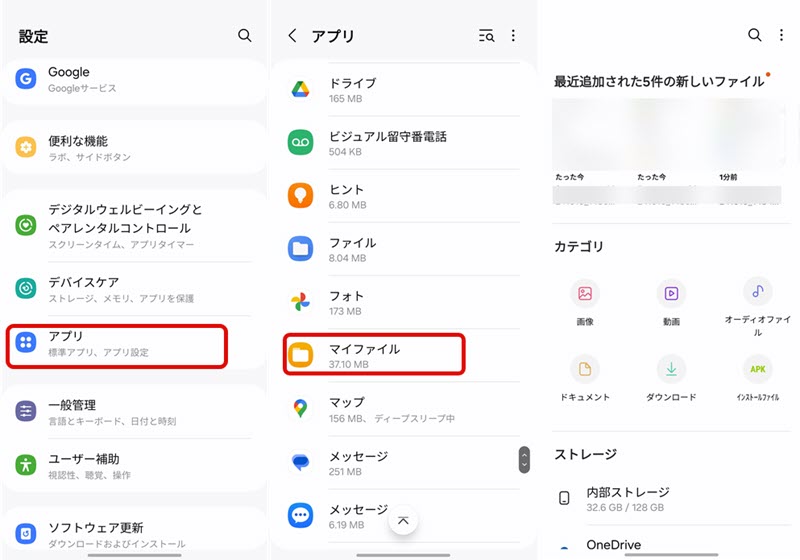Open the デバイスケア icon

[x=26, y=289]
